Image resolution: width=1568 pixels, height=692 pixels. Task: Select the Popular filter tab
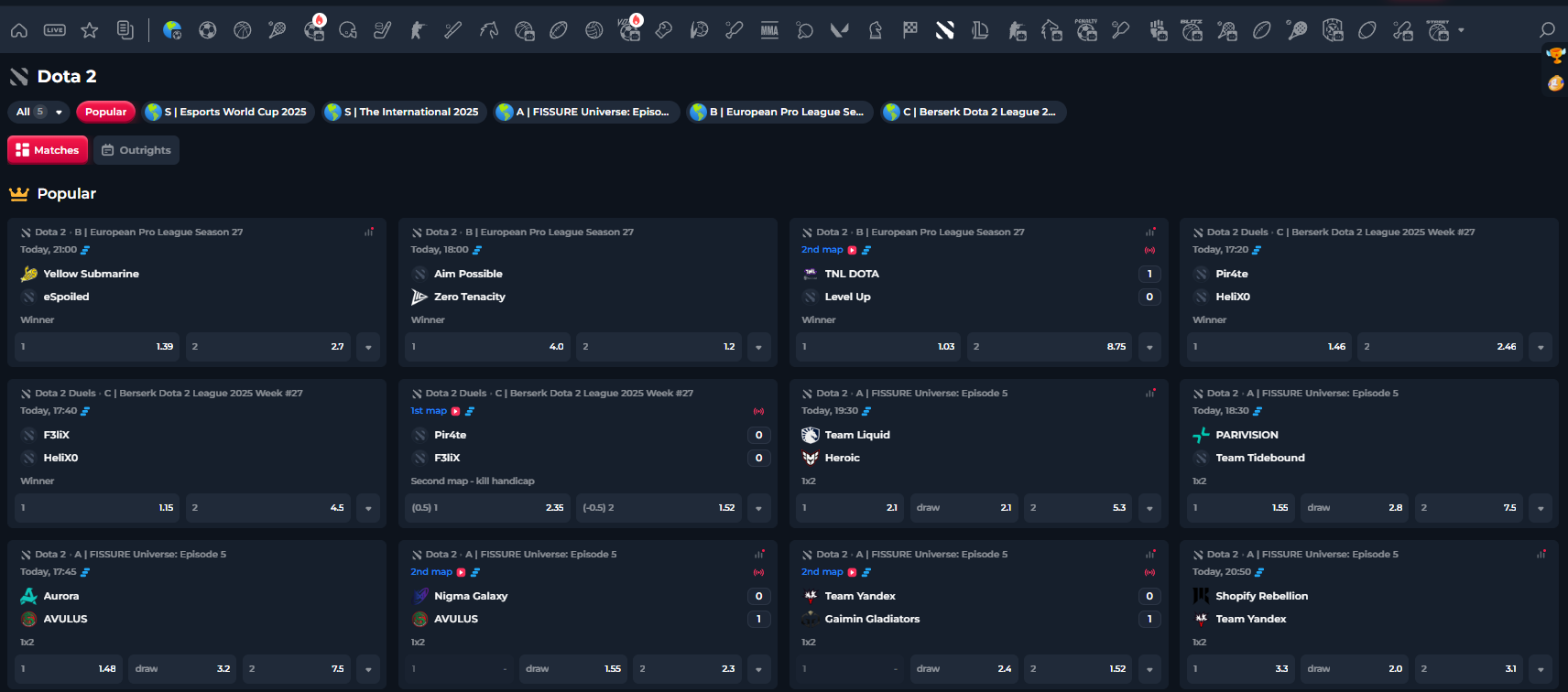[x=106, y=112]
